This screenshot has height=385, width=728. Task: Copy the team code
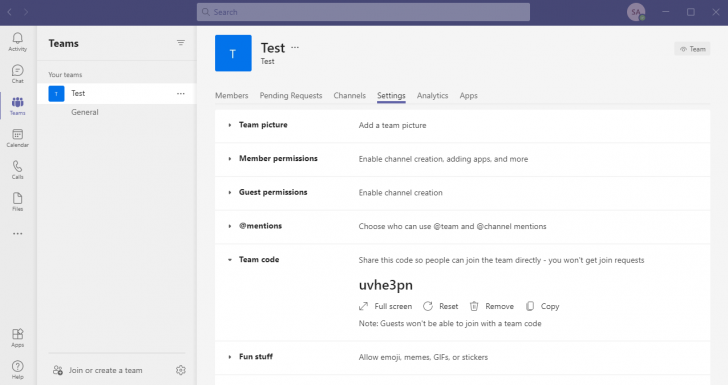pos(542,306)
